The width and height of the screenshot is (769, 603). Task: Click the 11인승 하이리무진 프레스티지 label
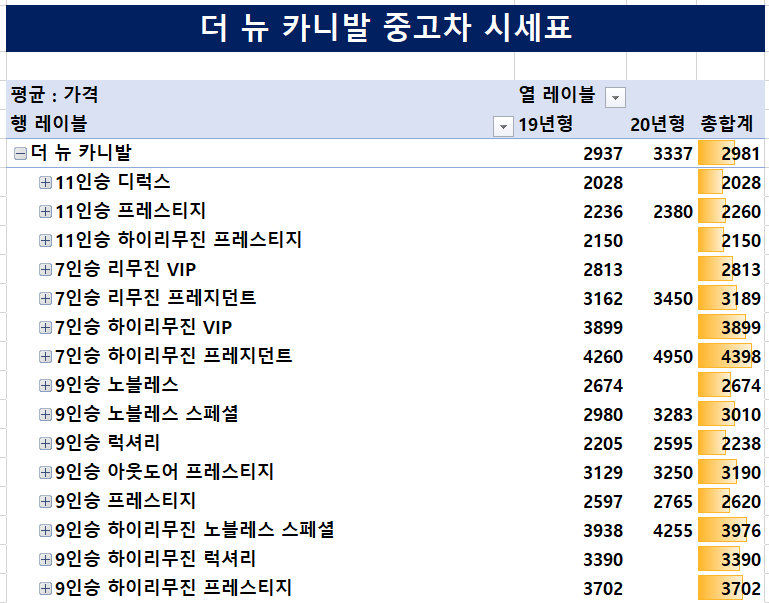click(x=179, y=240)
